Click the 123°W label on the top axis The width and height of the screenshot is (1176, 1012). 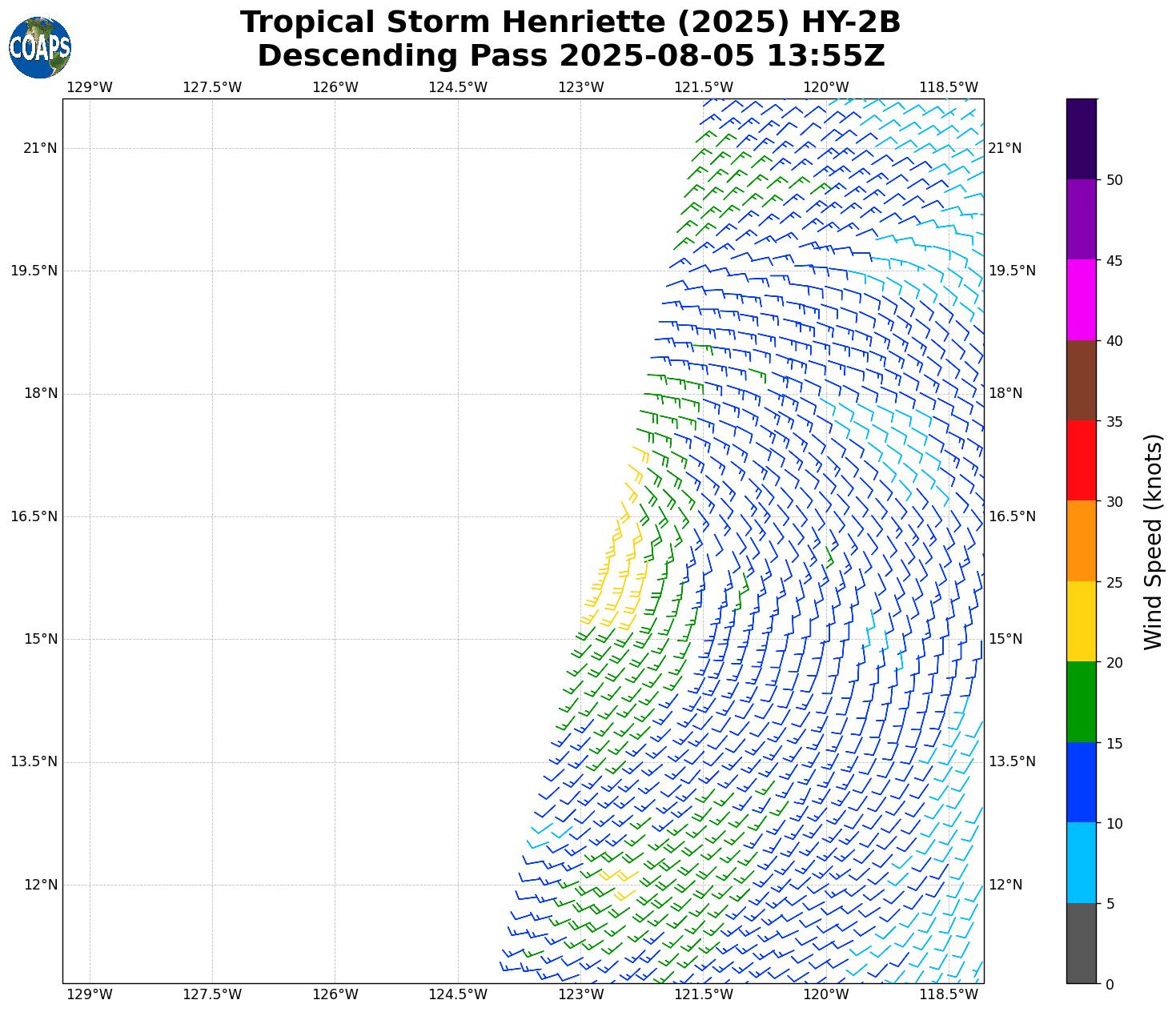pos(580,86)
